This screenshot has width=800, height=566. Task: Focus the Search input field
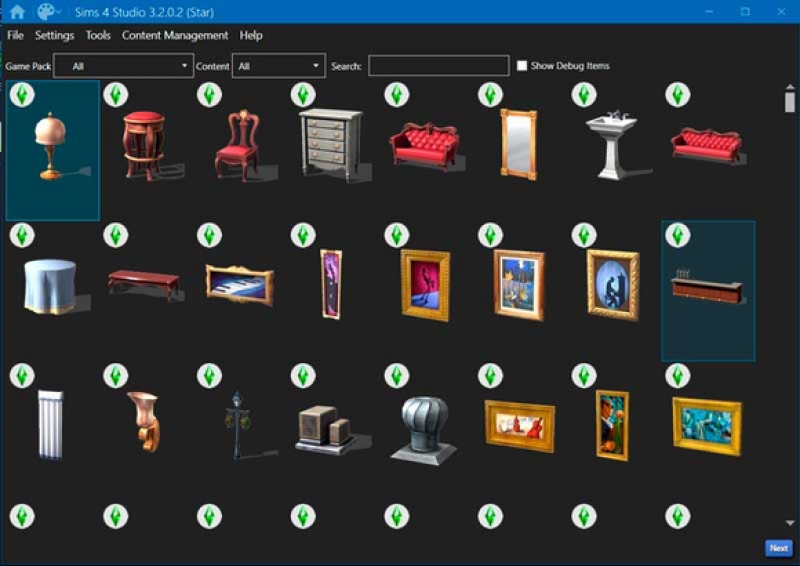[439, 66]
